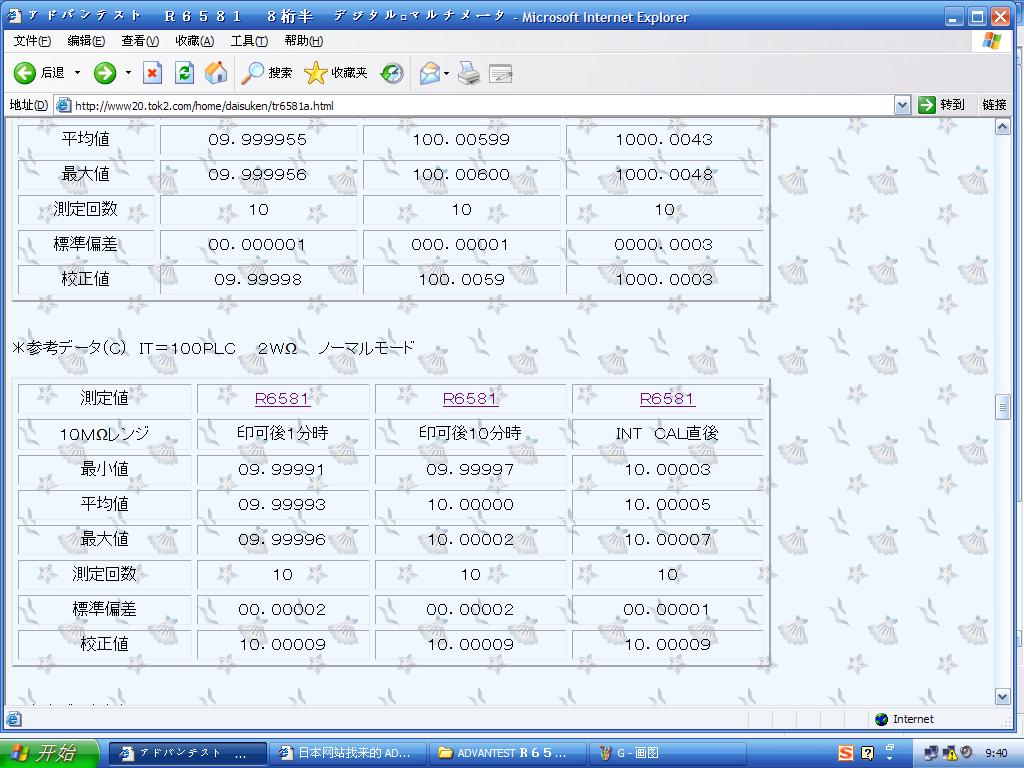
Task: Show browsing History
Action: click(392, 73)
